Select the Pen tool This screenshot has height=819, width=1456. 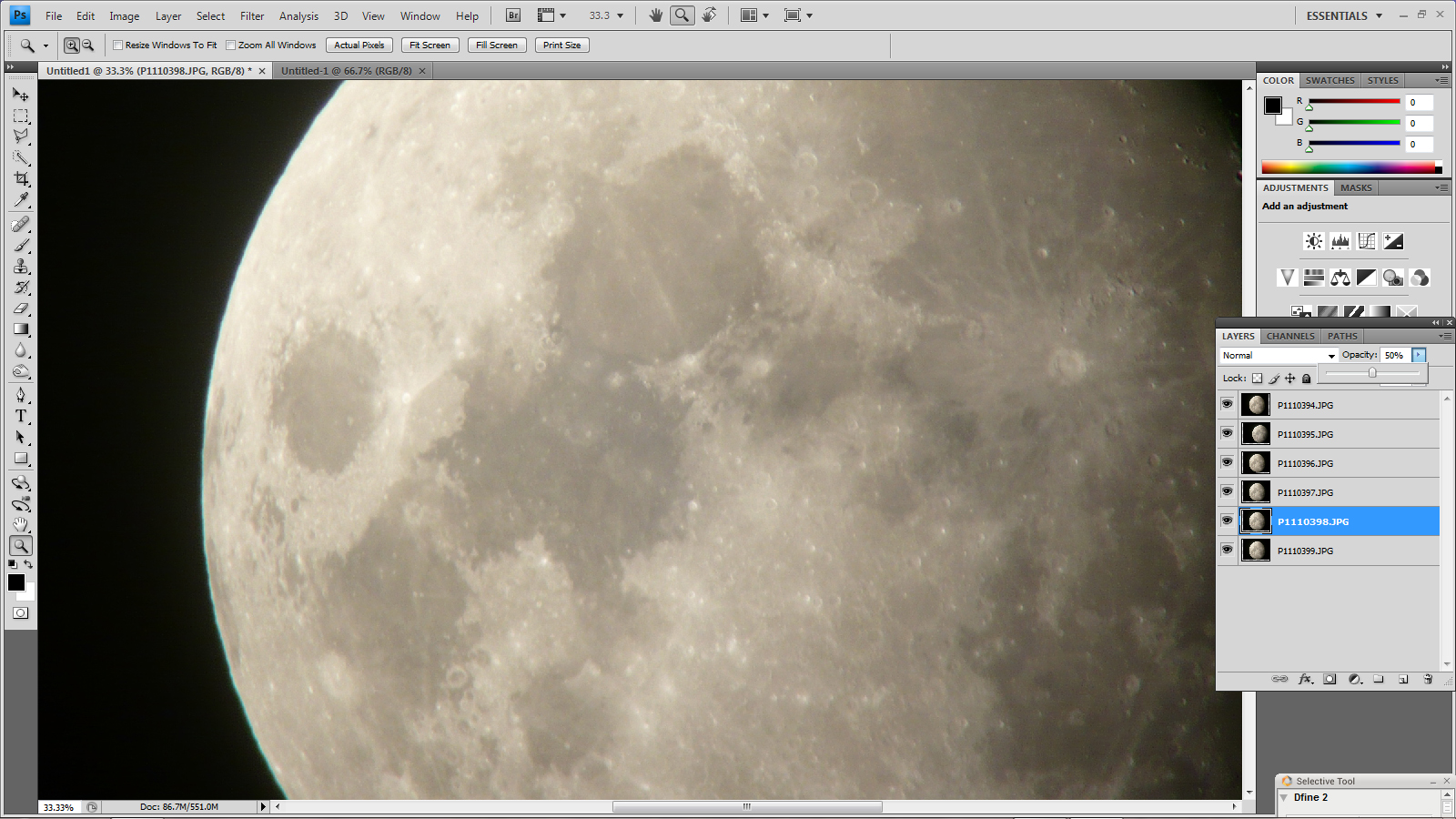[21, 395]
